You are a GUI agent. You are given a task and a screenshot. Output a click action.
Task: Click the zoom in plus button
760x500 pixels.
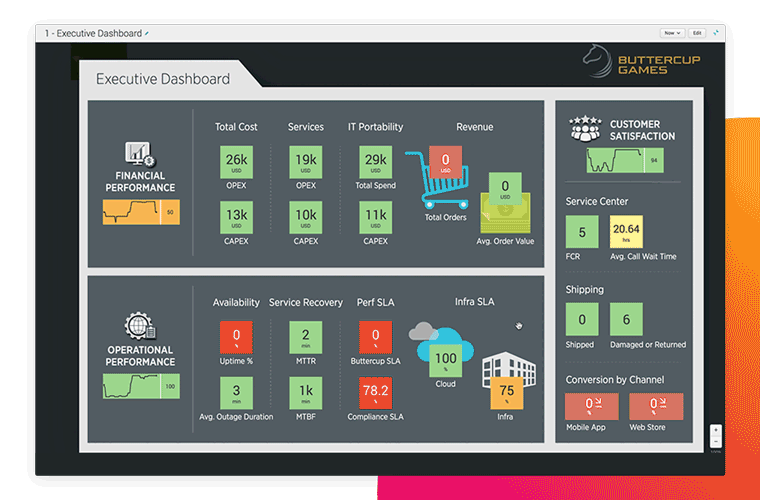(x=716, y=430)
